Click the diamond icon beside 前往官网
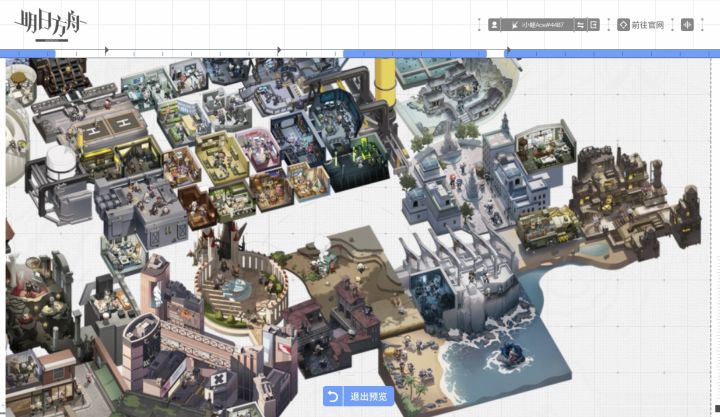This screenshot has height=417, width=720. click(x=623, y=25)
